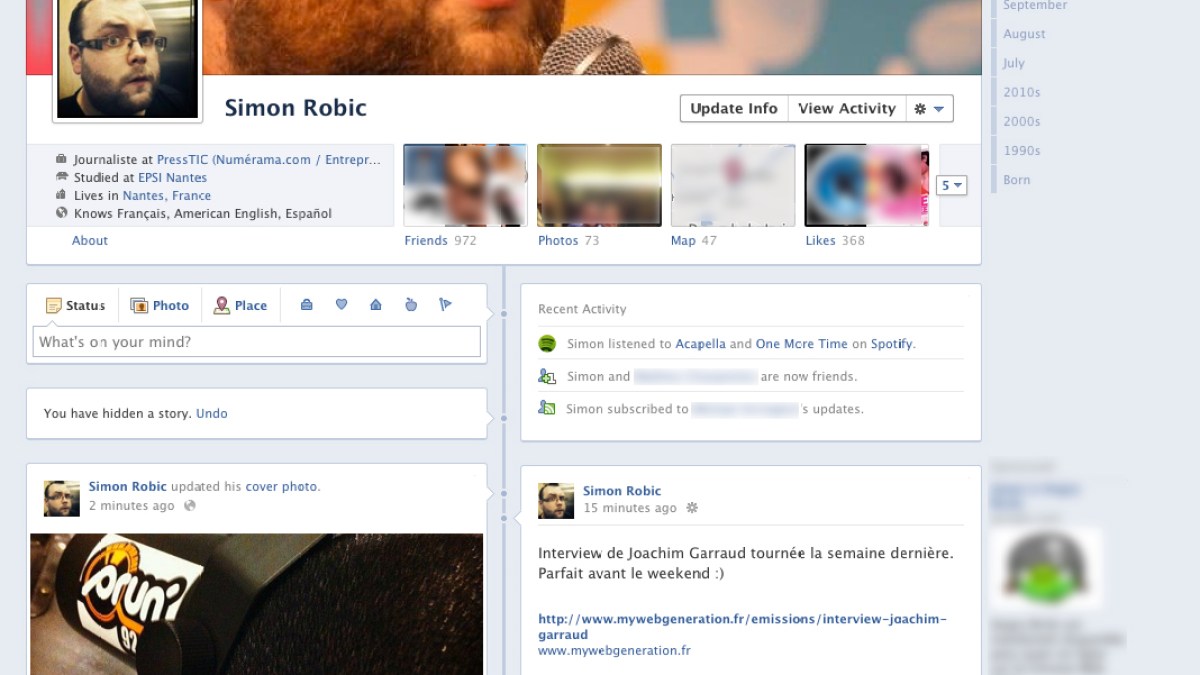The height and width of the screenshot is (675, 1200).
Task: Open Simon Robic name on interview post
Action: tap(622, 491)
